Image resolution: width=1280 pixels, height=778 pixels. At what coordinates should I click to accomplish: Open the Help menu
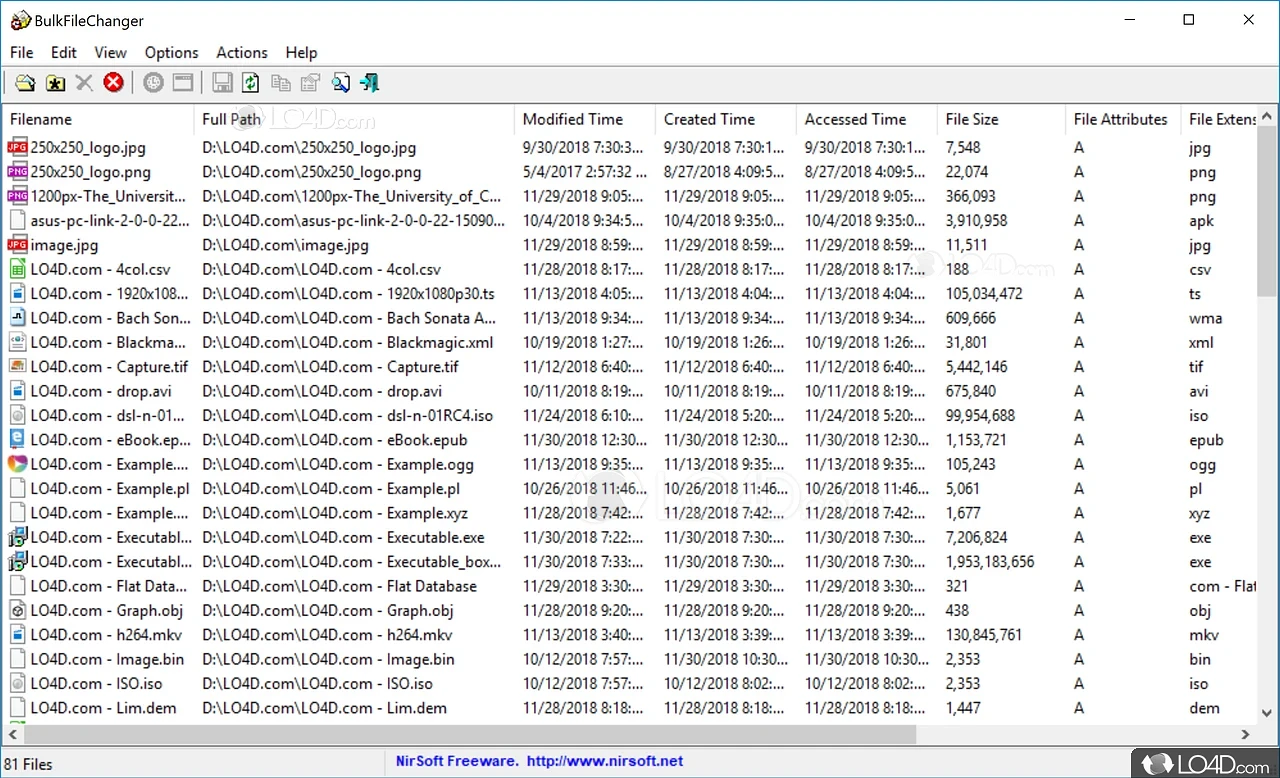pos(301,53)
